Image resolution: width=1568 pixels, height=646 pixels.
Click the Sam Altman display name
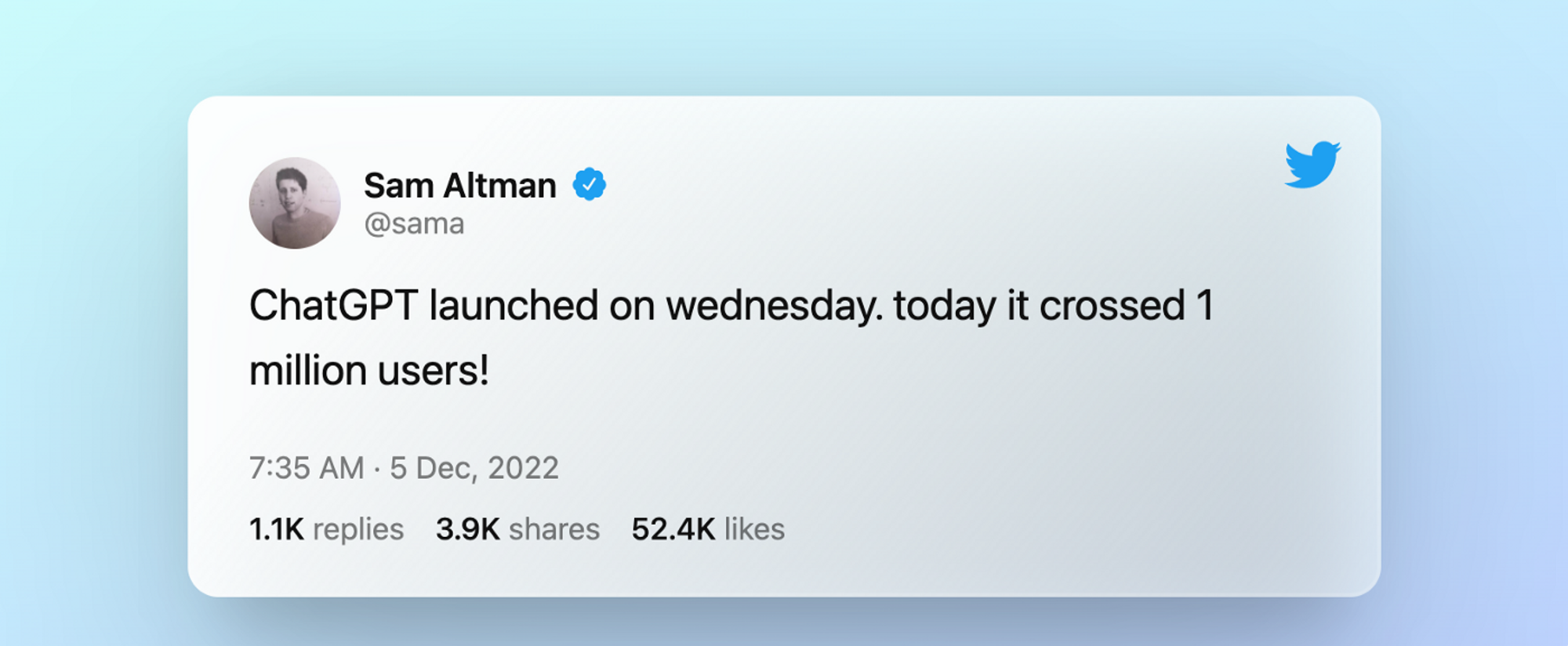pos(459,186)
